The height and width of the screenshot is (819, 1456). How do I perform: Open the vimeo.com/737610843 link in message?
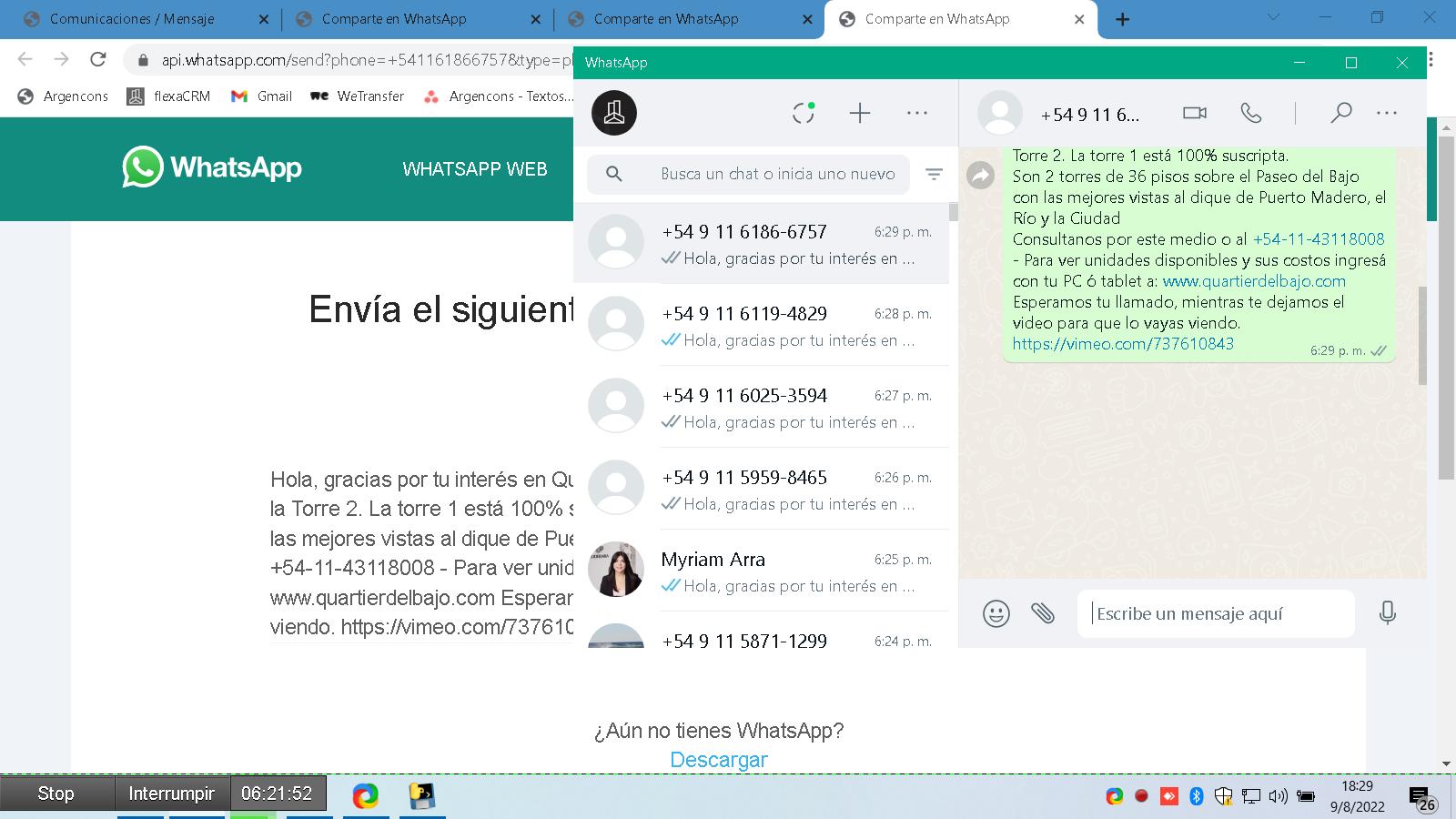[1123, 344]
